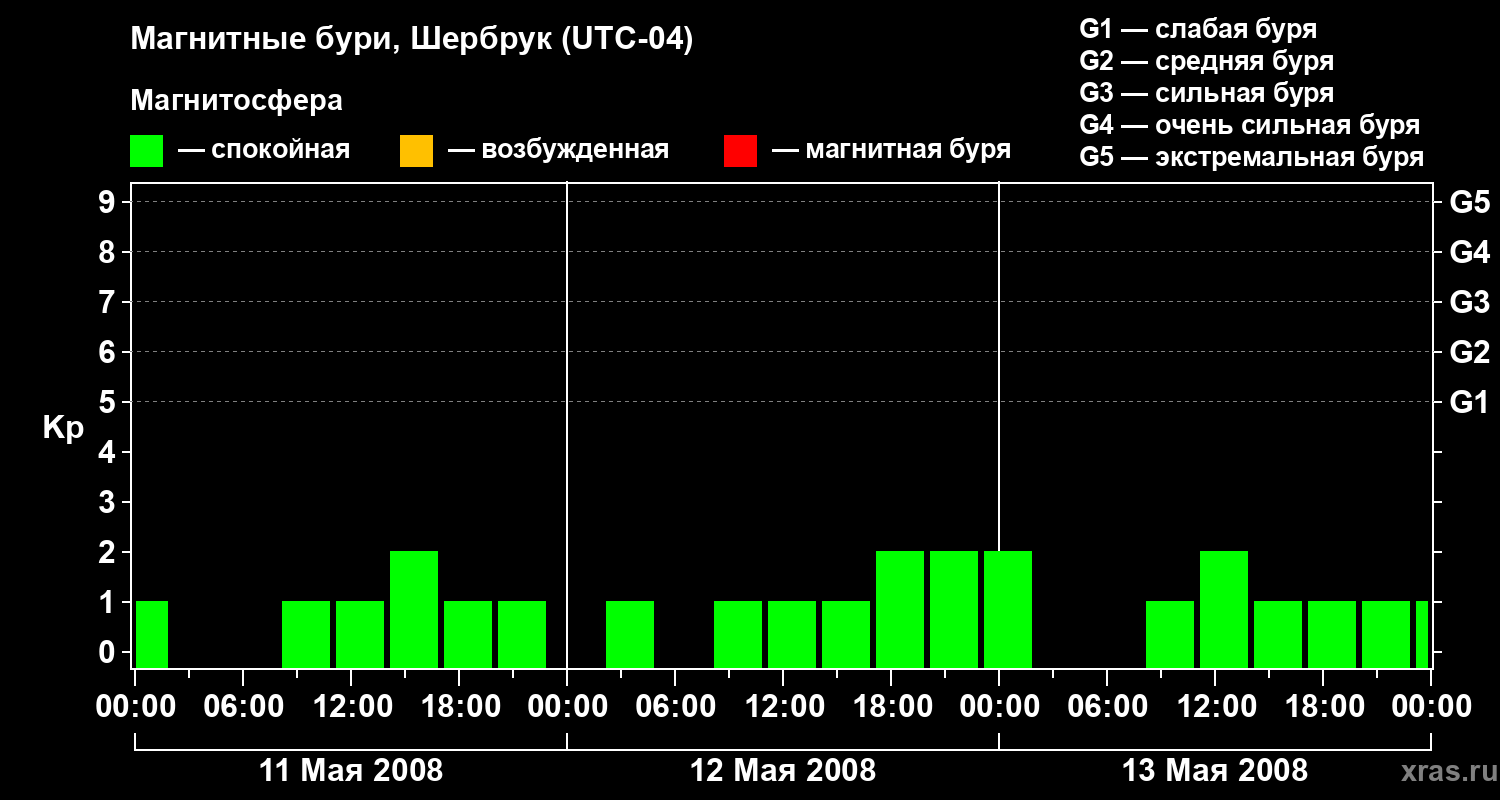Viewport: 1500px width, 800px height.
Task: Click the Kp 2 bar at 00:00 on 13 May
Action: [1008, 609]
